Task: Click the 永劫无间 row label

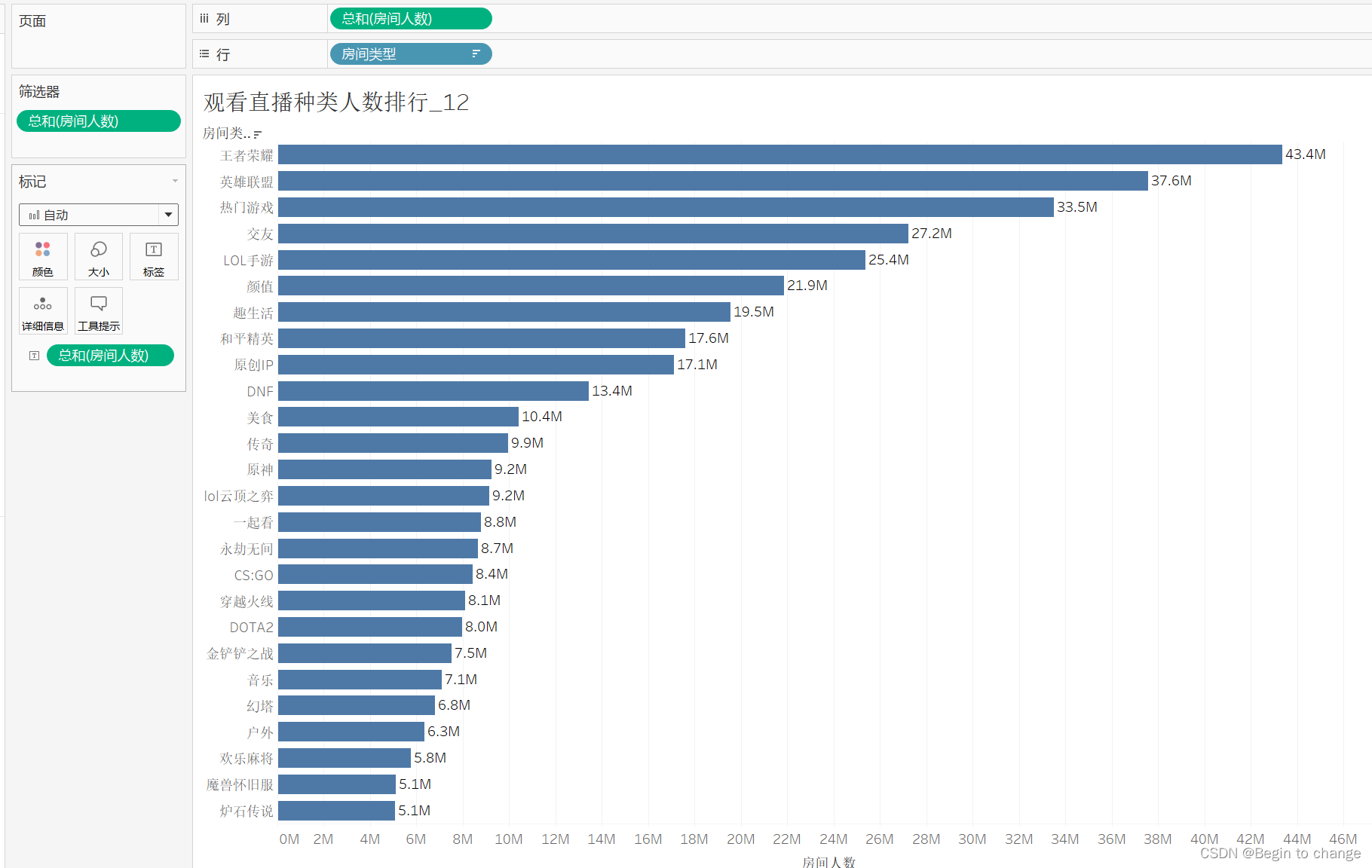Action: click(x=247, y=549)
